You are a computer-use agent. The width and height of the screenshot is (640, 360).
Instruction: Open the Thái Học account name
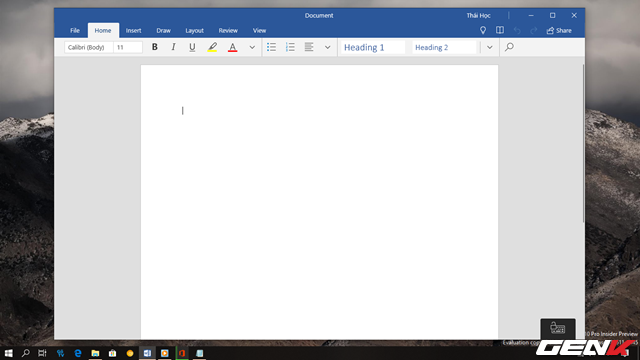(478, 16)
